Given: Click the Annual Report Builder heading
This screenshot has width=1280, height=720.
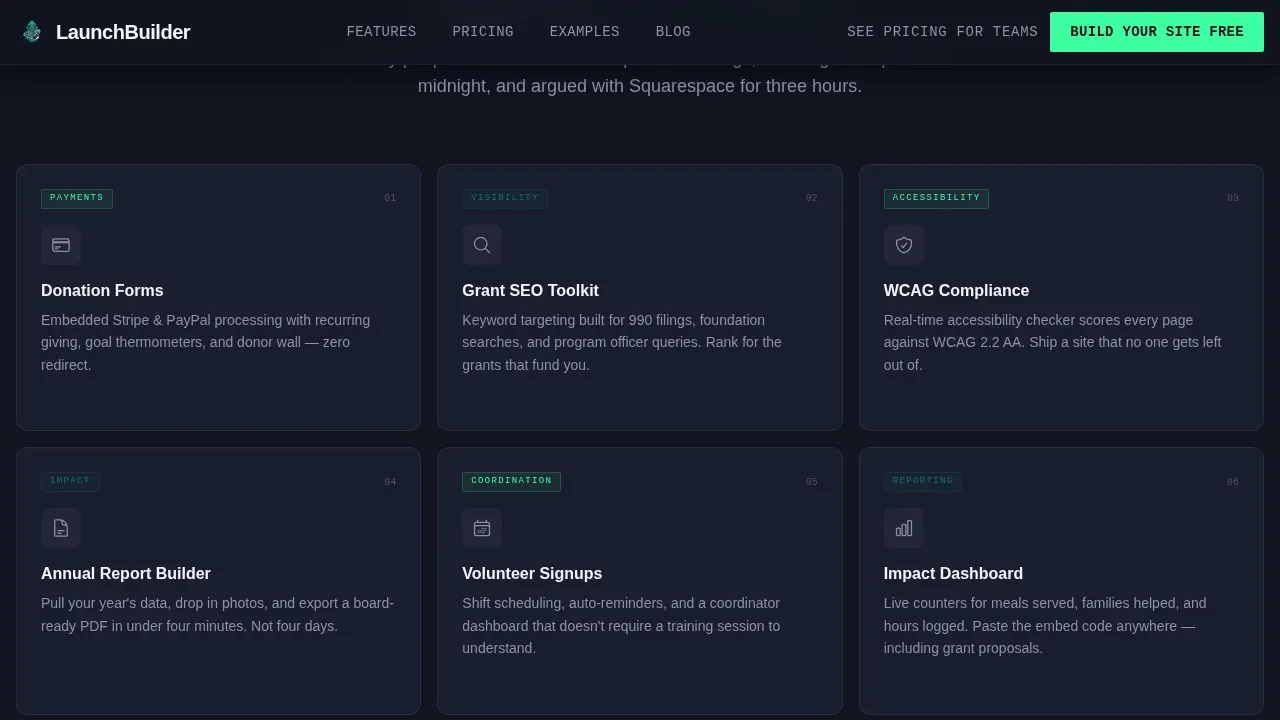Looking at the screenshot, I should [126, 573].
